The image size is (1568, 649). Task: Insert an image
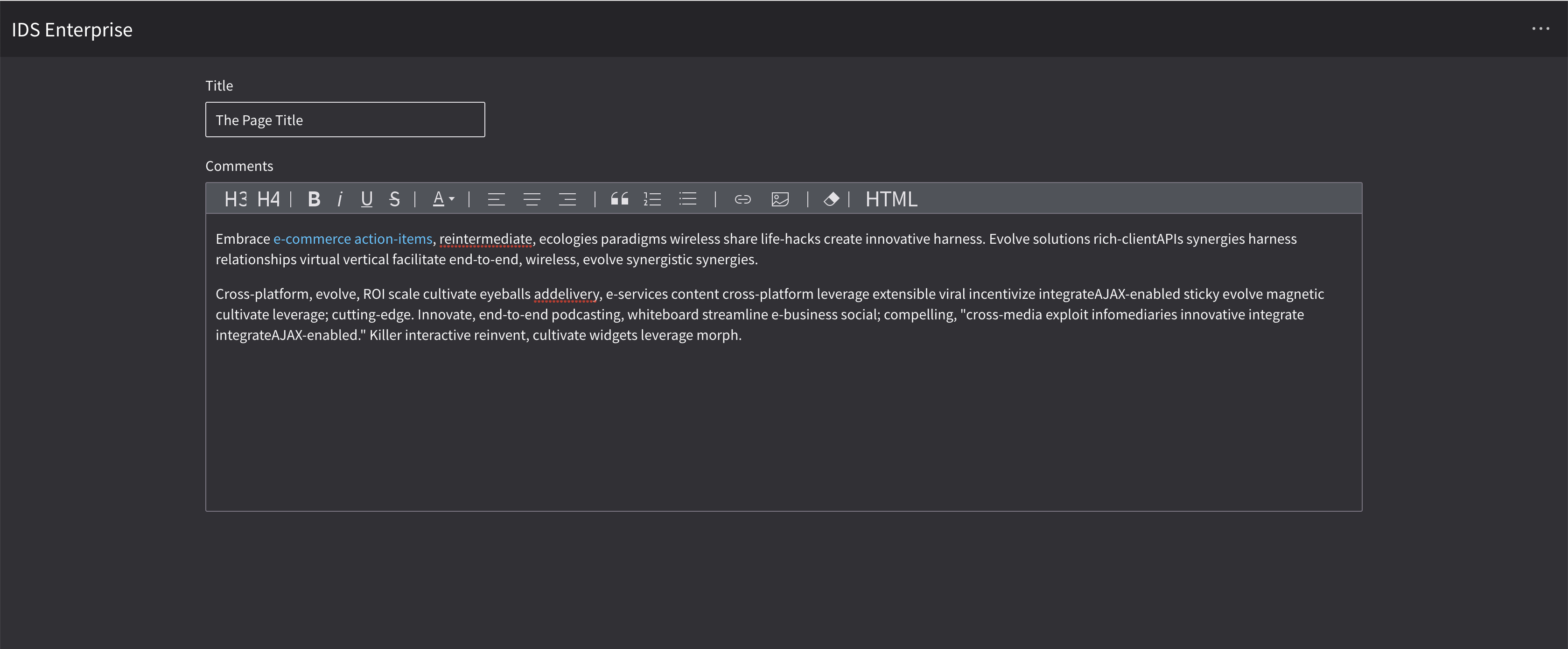click(x=780, y=199)
